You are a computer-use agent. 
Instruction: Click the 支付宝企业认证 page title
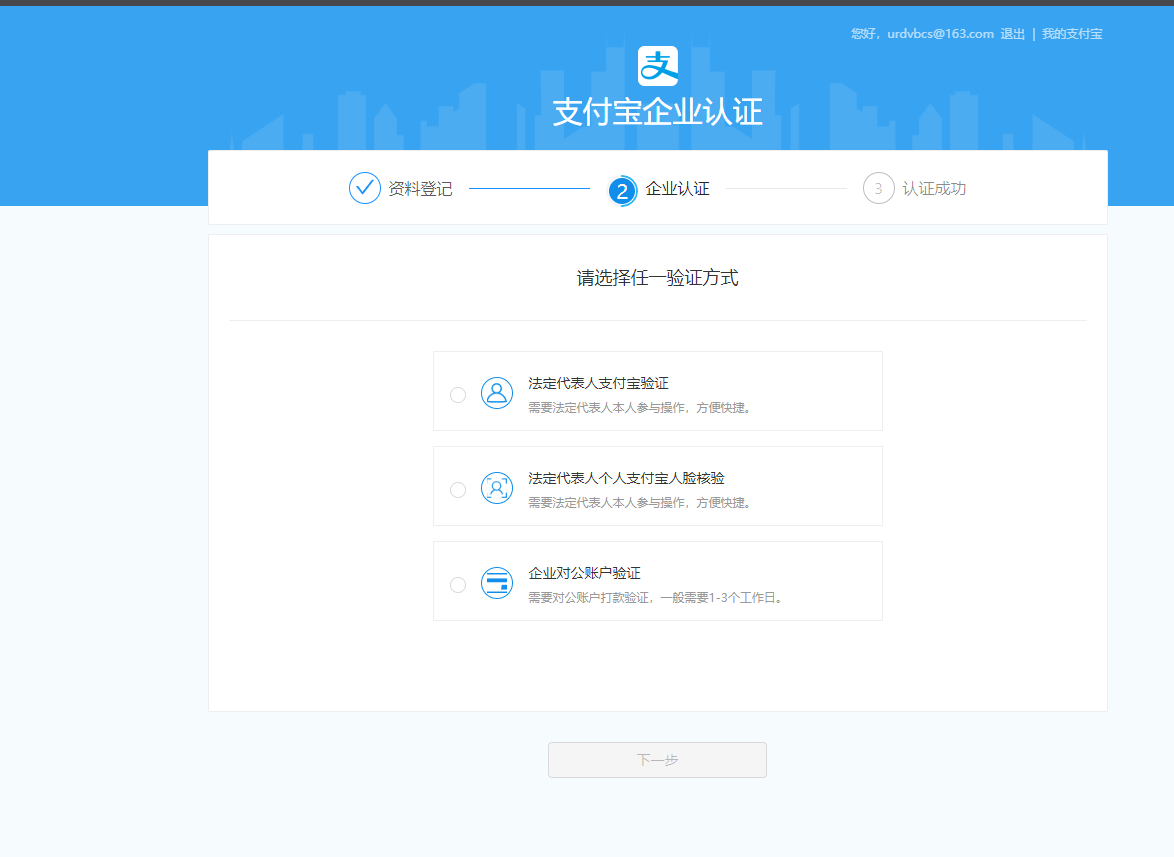[657, 112]
